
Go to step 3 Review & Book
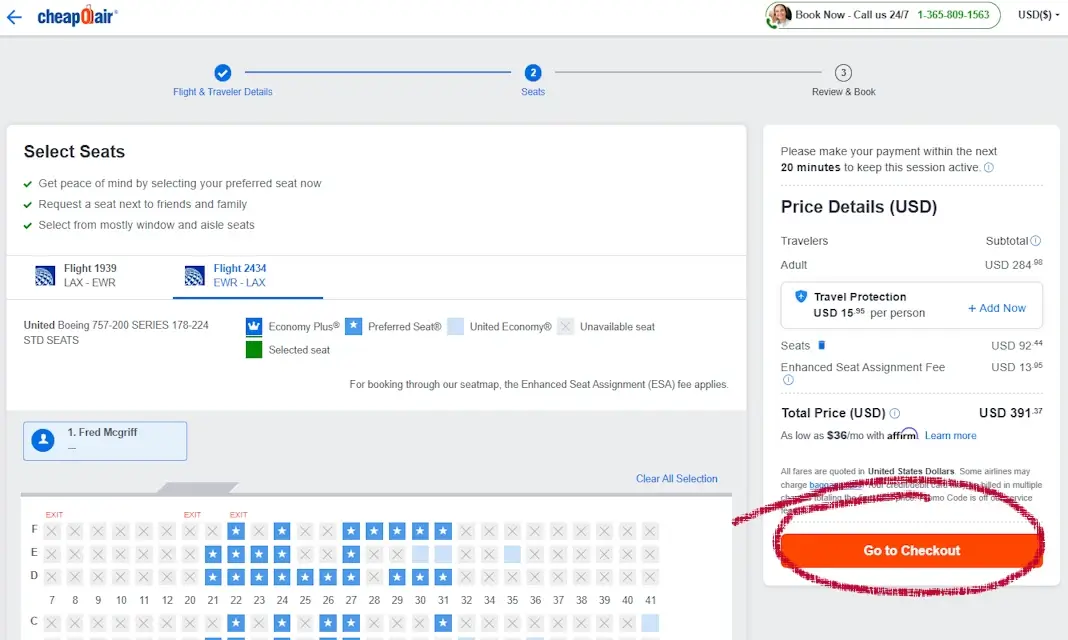pos(843,80)
